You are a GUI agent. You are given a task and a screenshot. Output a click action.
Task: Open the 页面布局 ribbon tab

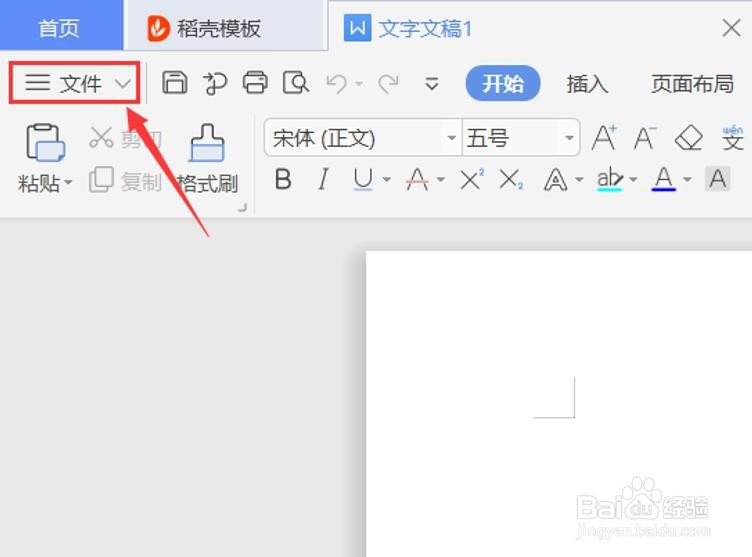[692, 83]
